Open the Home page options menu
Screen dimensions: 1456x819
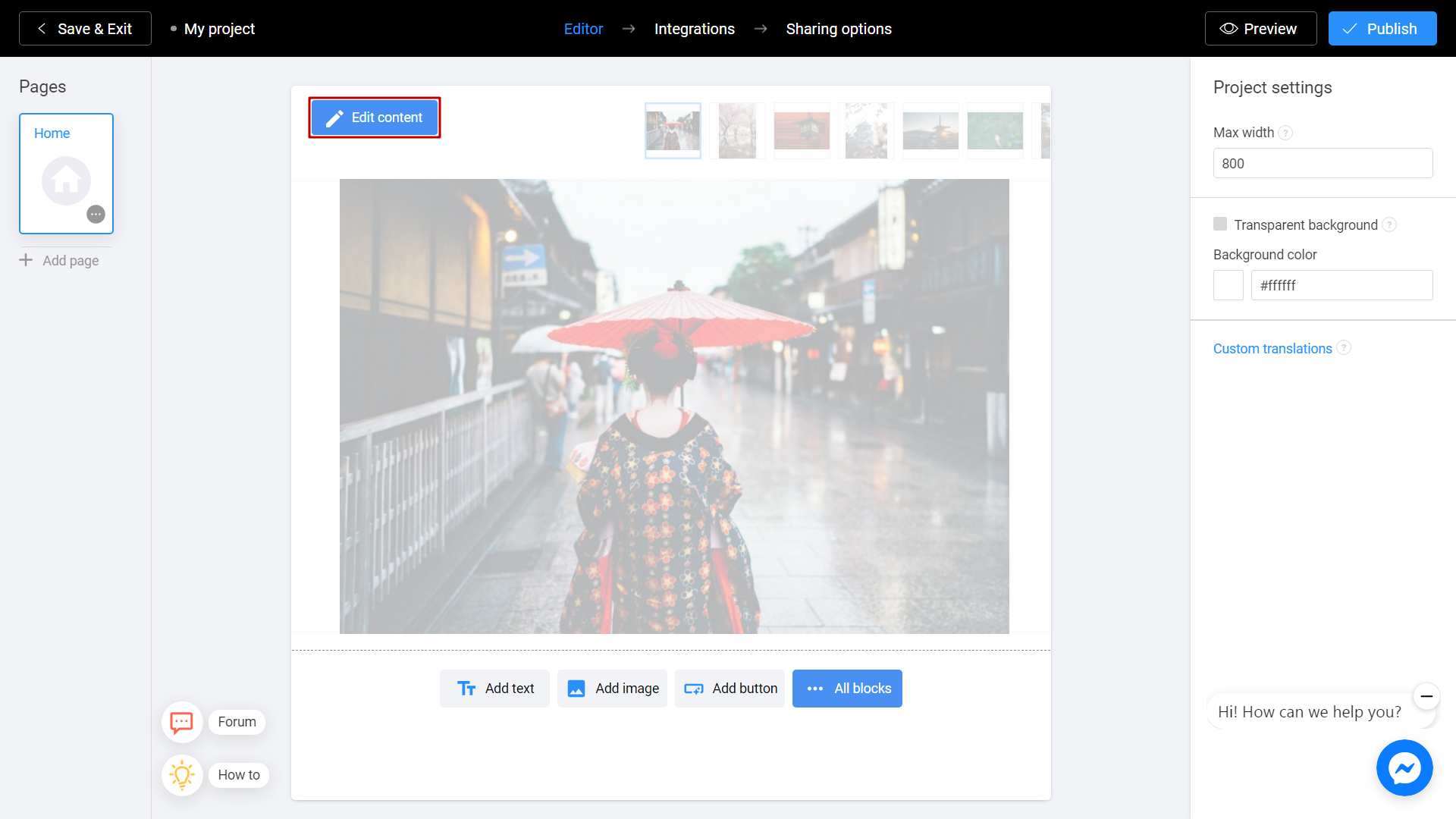tap(97, 214)
